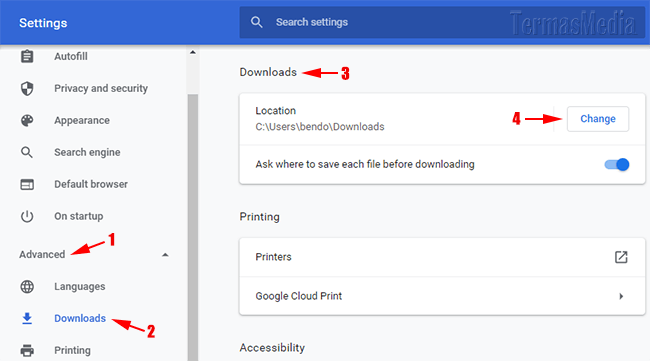Open the Printers row
This screenshot has width=650, height=361.
442,257
